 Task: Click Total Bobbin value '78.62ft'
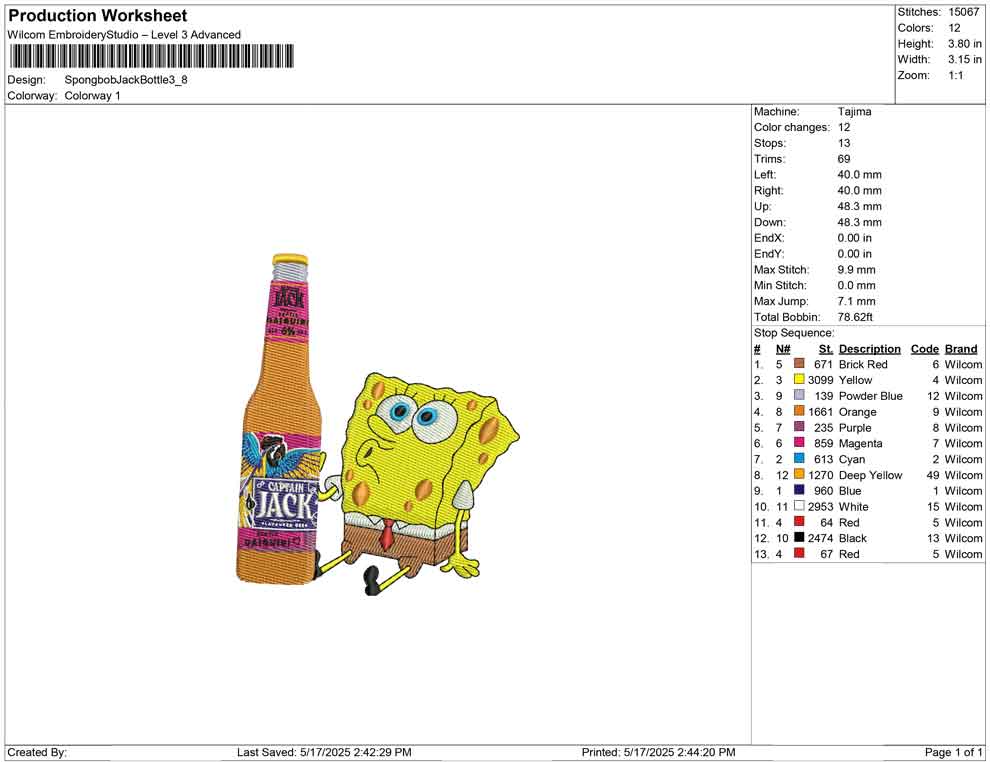click(855, 317)
